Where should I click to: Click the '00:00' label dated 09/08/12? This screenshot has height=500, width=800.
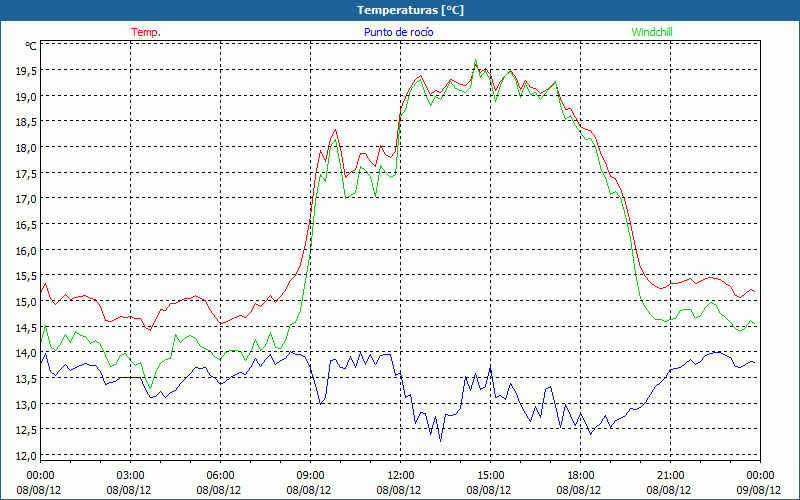coord(760,476)
